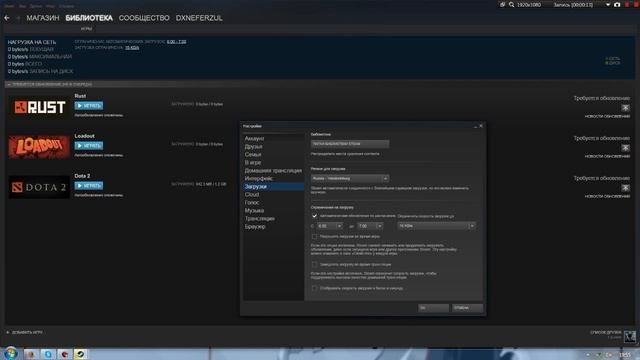Select Аккаунт in settings sidebar
Image resolution: width=640 pixels, height=360 pixels.
click(254, 138)
